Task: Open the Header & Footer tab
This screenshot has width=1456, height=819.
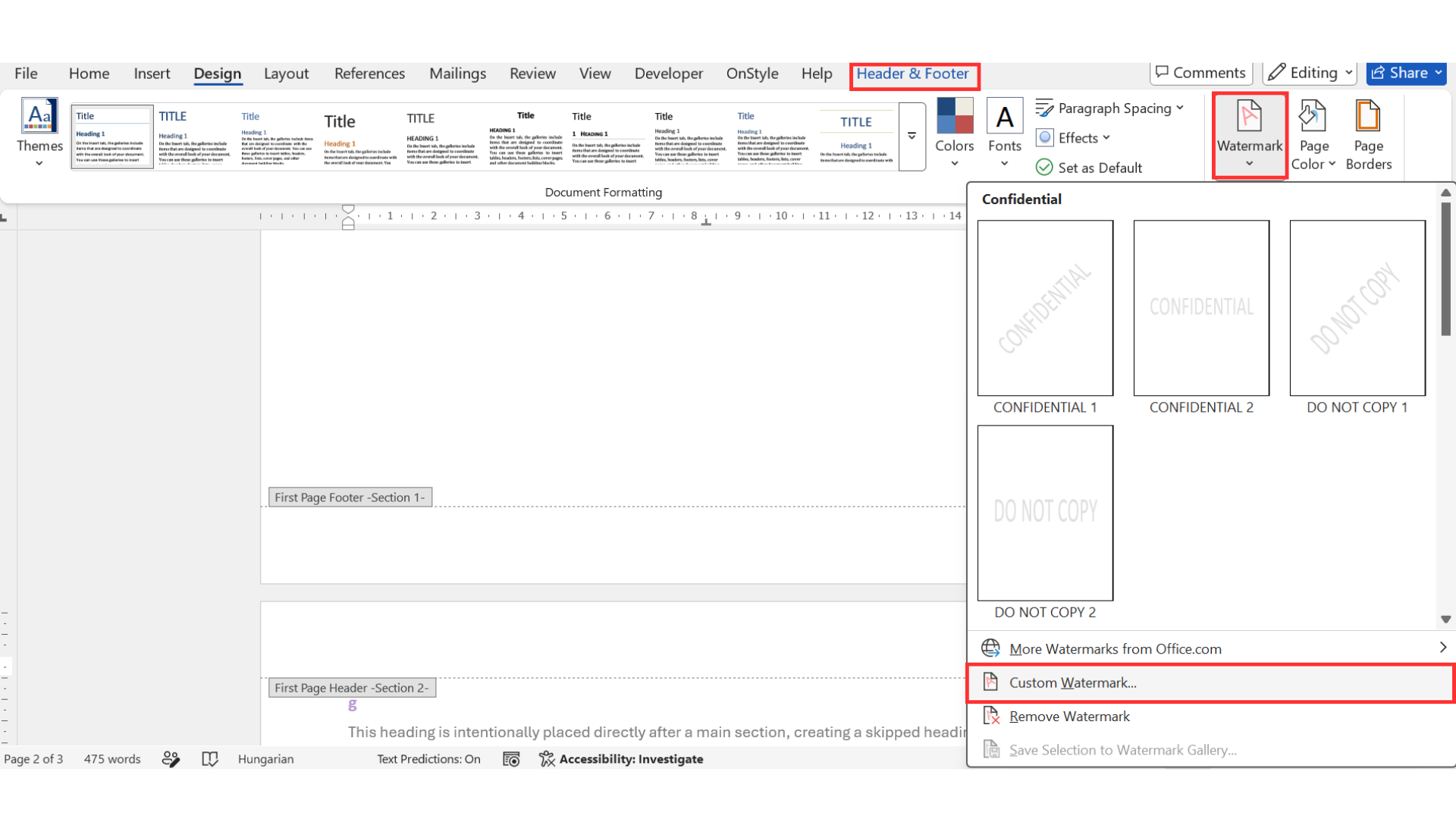Action: tap(912, 74)
